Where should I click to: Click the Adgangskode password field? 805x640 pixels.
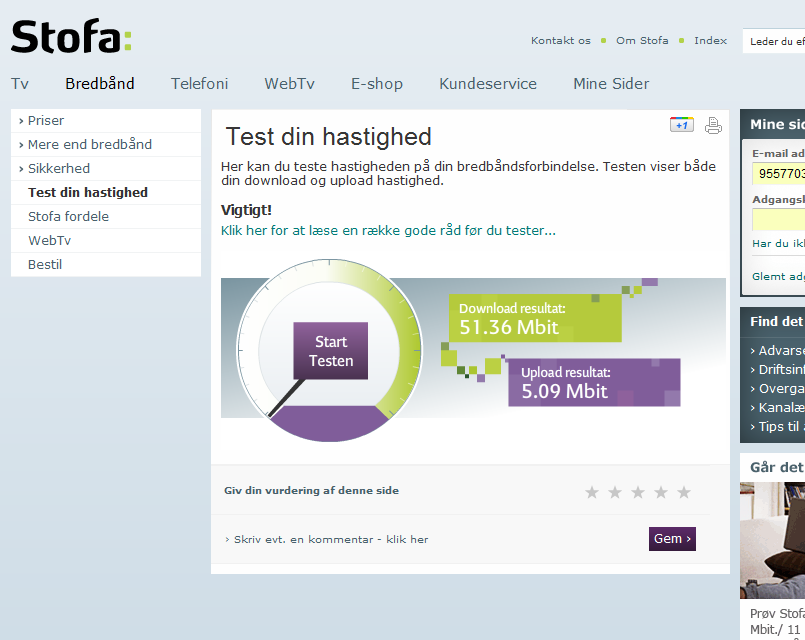[779, 220]
